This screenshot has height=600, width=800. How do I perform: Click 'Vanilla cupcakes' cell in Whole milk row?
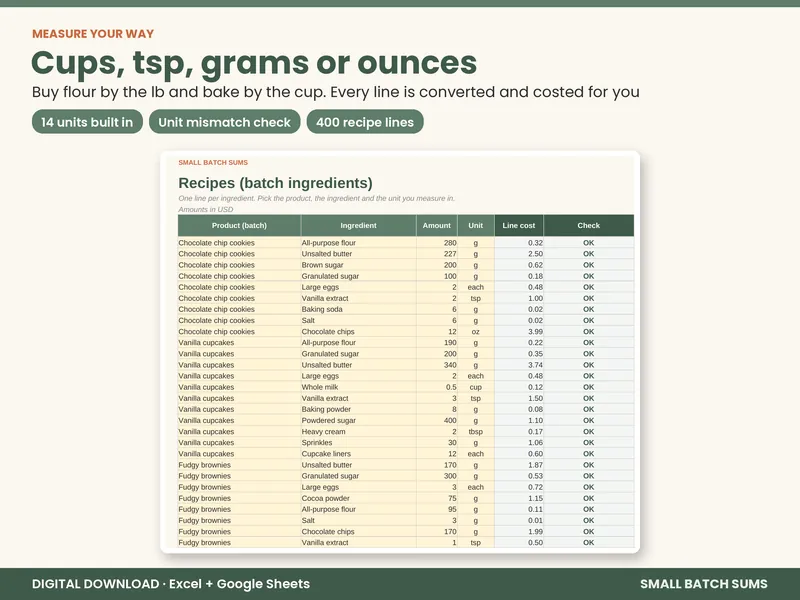coord(239,387)
